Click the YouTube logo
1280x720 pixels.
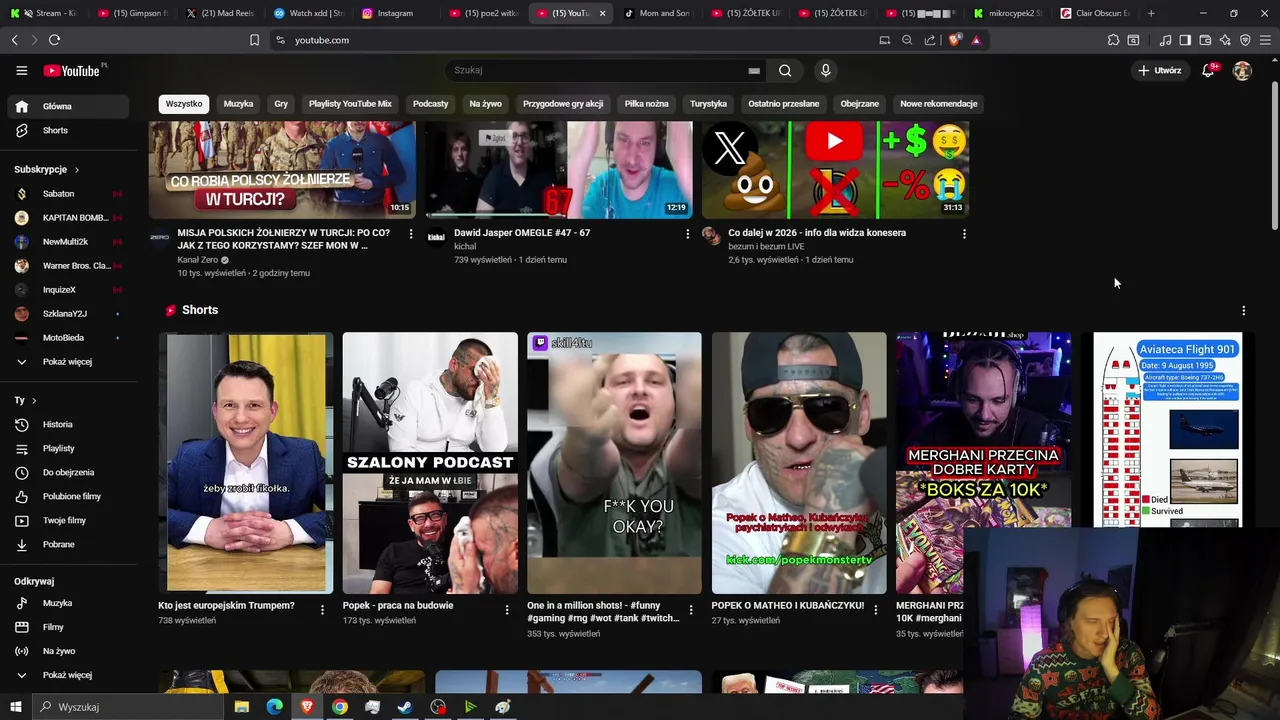[x=72, y=71]
